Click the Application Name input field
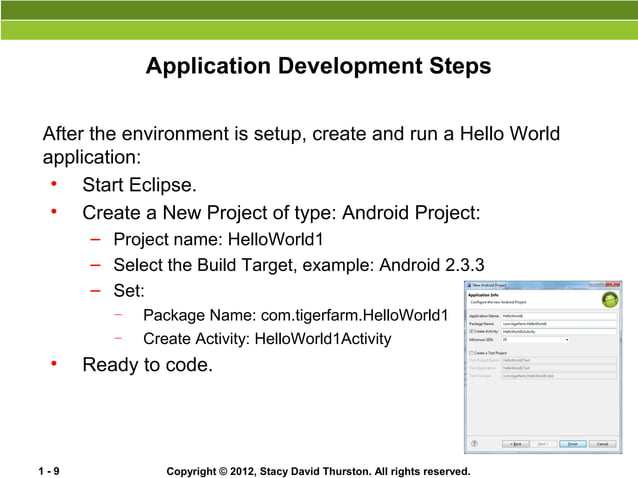The height and width of the screenshot is (478, 638). click(558, 315)
